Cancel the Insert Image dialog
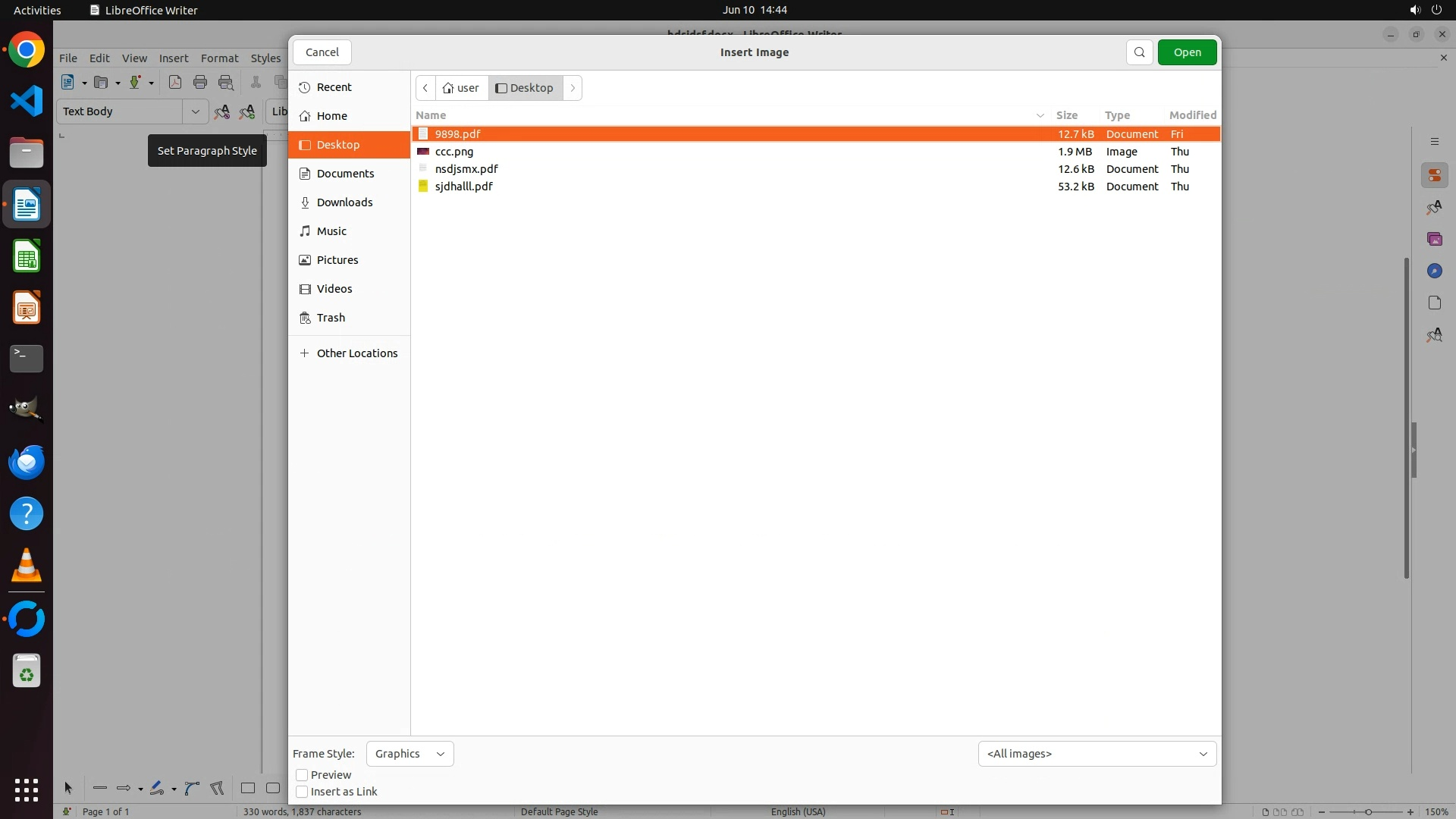 [322, 52]
